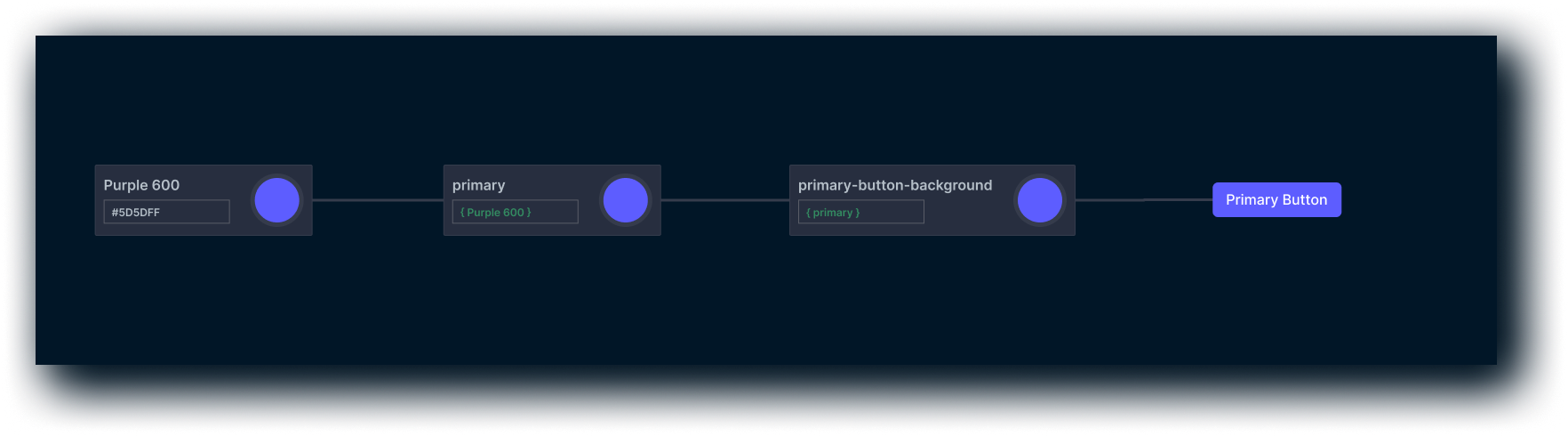
Task: Click the Purple 600 color swatch circle
Action: coord(276,200)
